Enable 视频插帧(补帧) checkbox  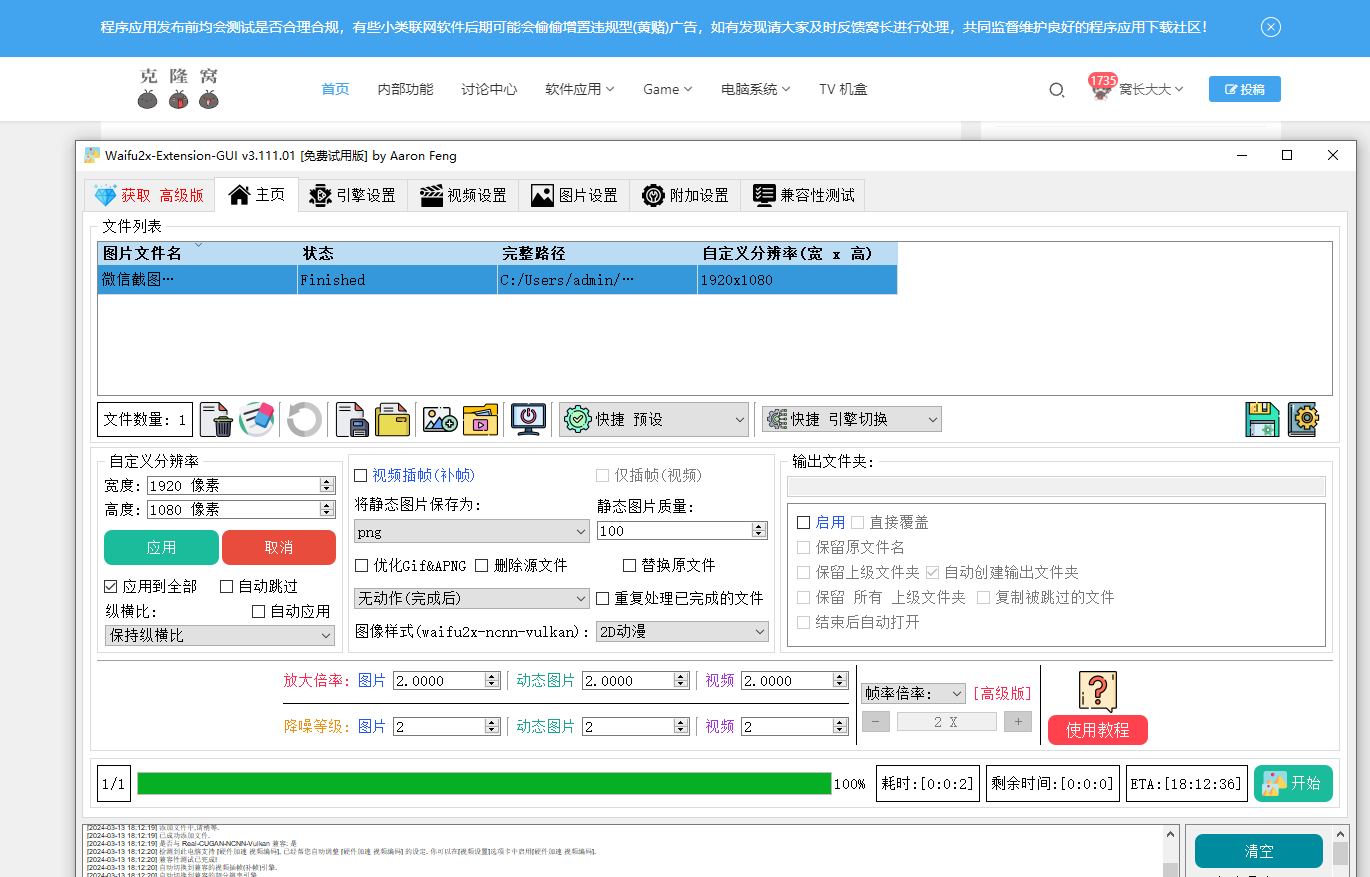[x=361, y=476]
